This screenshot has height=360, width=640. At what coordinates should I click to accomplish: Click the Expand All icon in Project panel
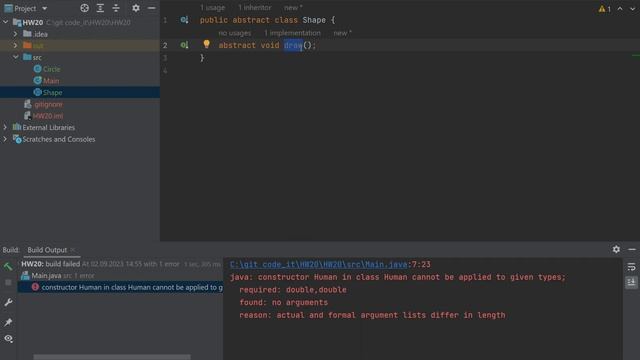(100, 8)
